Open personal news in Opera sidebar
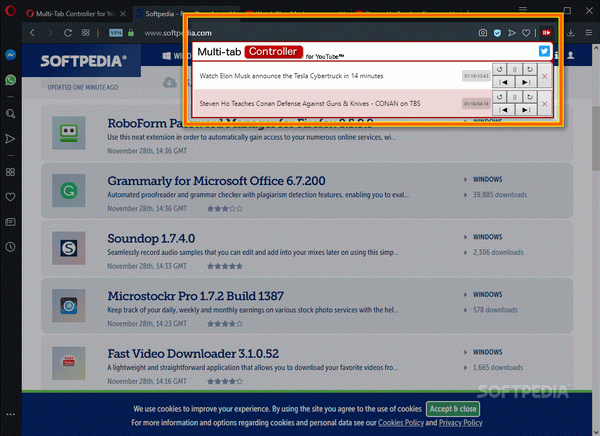Image resolution: width=600 pixels, height=436 pixels. point(10,222)
